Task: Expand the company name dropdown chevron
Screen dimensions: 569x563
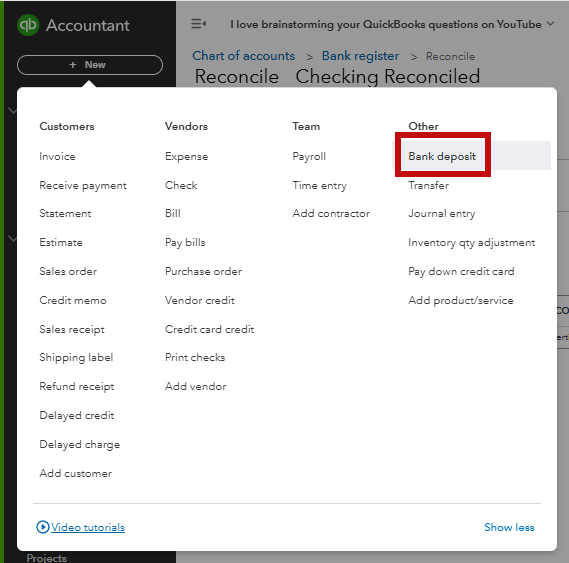Action: [550, 24]
